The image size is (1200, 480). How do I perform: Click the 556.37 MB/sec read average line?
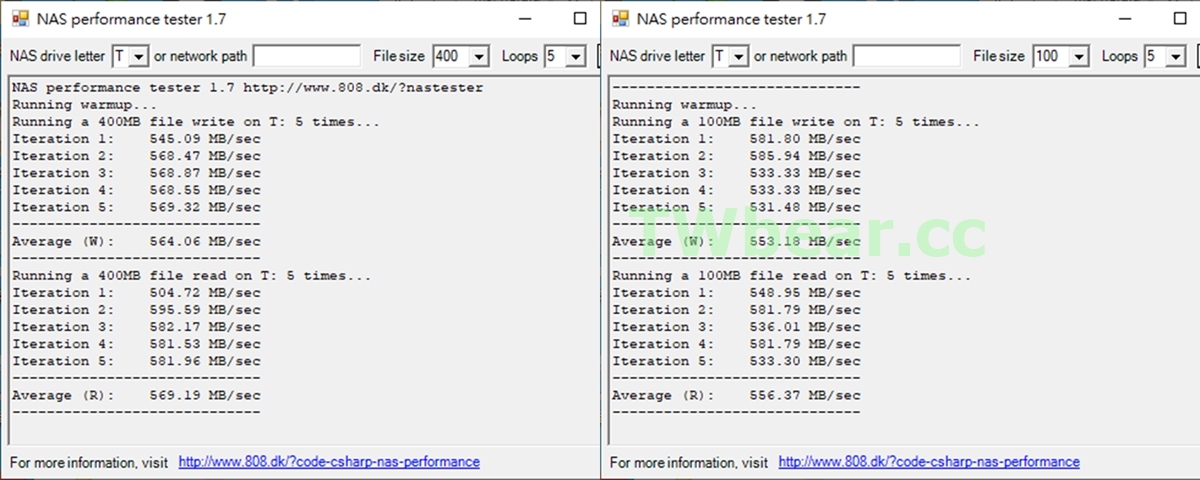pyautogui.click(x=736, y=395)
